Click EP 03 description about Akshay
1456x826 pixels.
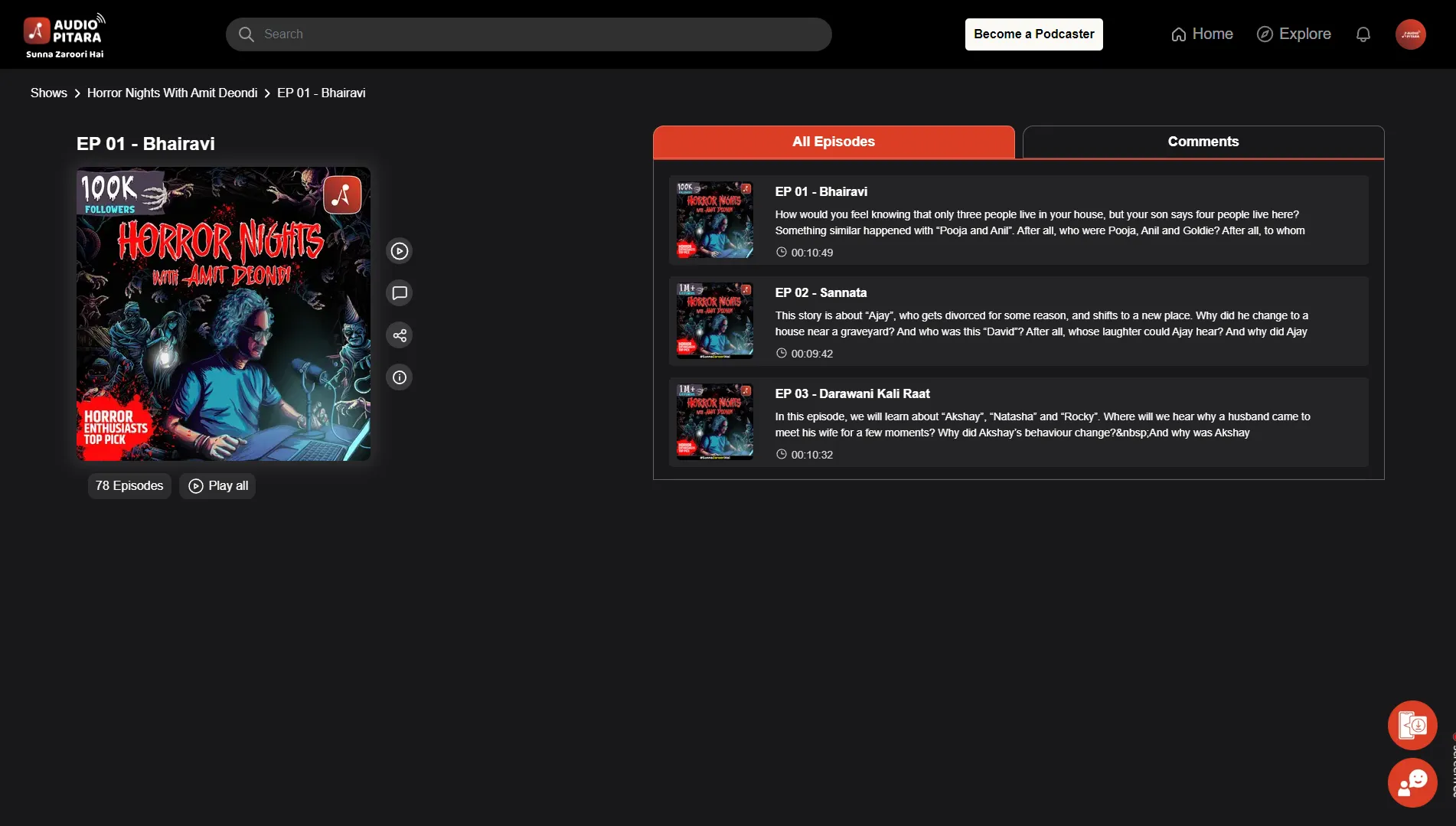1043,425
